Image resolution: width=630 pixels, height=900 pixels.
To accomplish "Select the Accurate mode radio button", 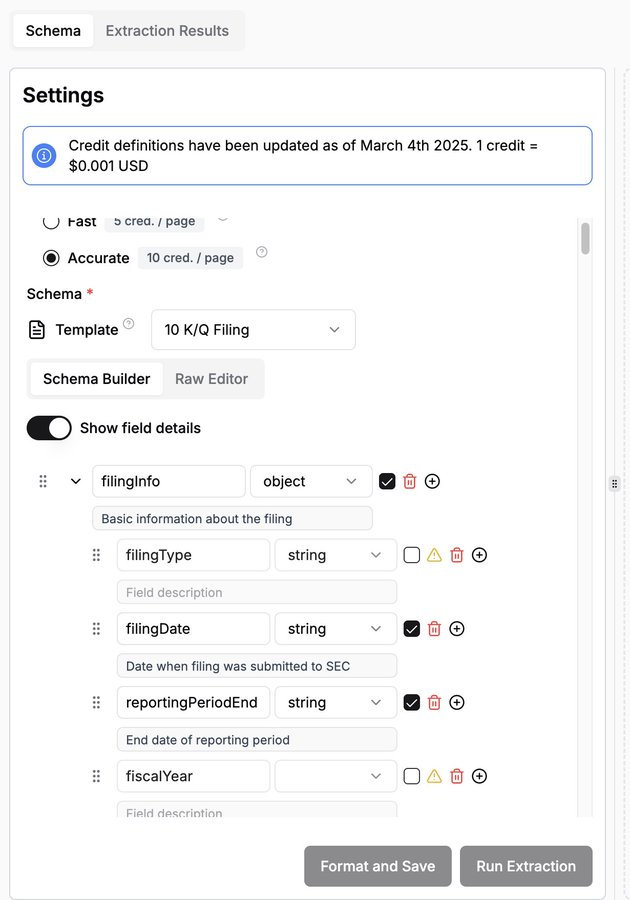I will click(51, 258).
